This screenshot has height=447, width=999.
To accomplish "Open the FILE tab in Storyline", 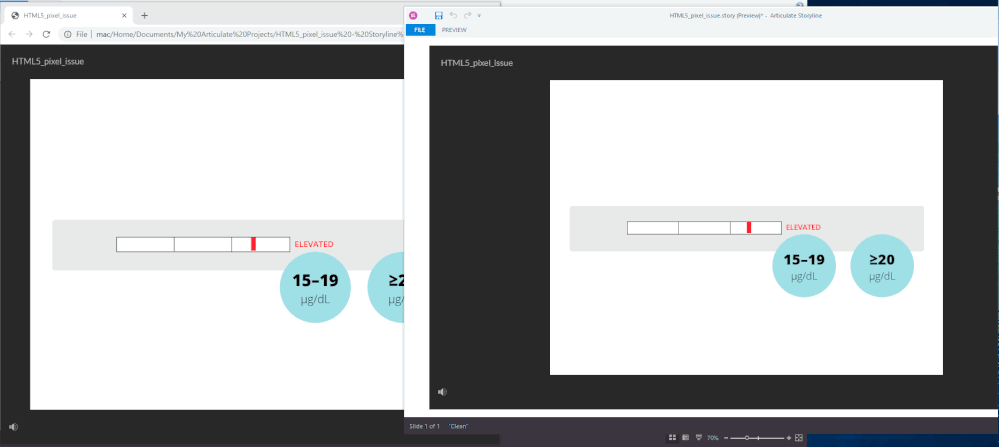I will (420, 30).
